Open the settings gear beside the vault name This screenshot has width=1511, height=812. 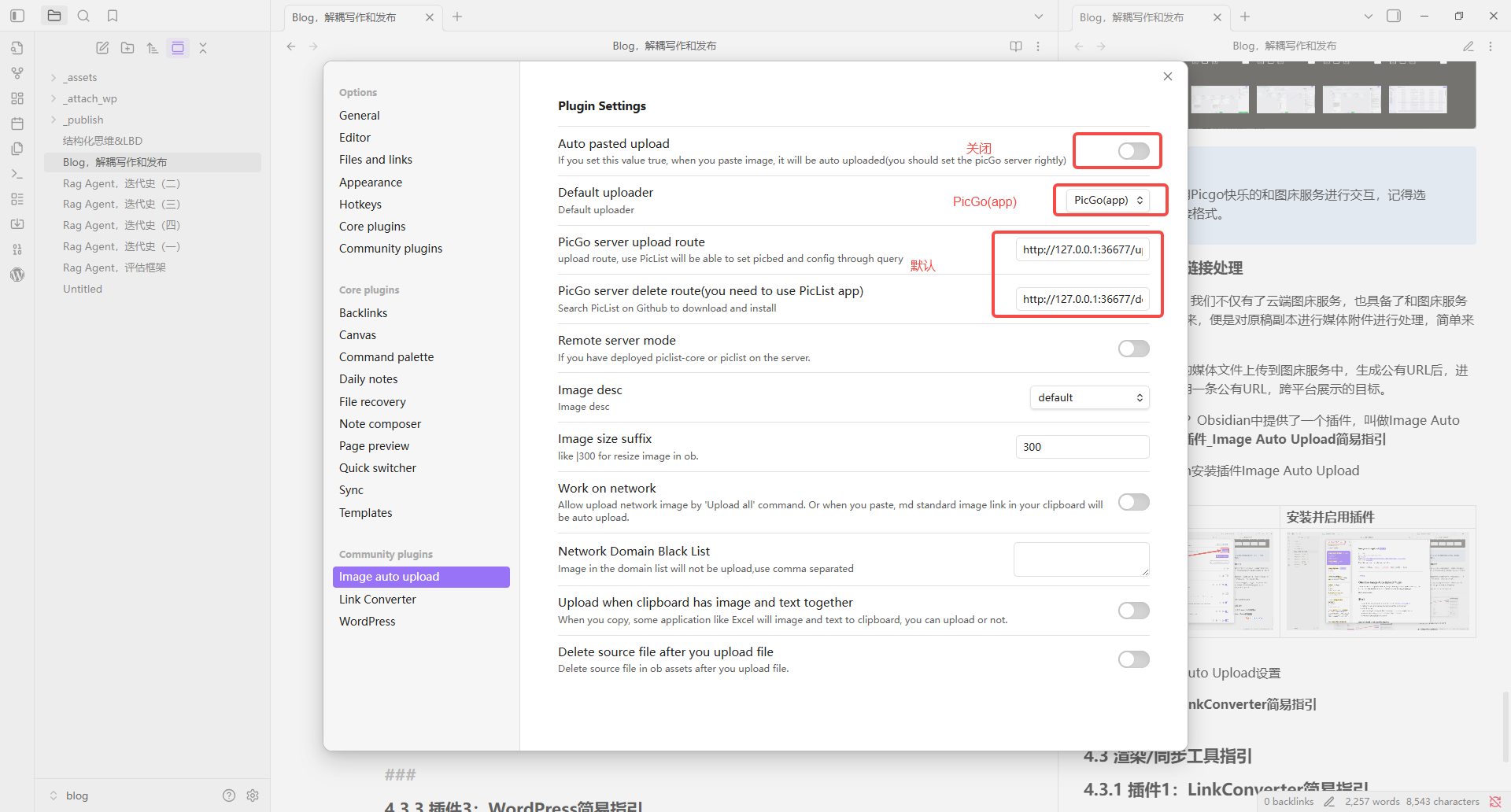[x=253, y=795]
